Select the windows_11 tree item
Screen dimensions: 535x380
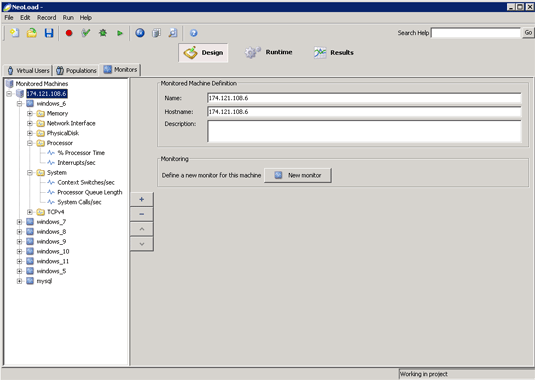[x=53, y=261]
